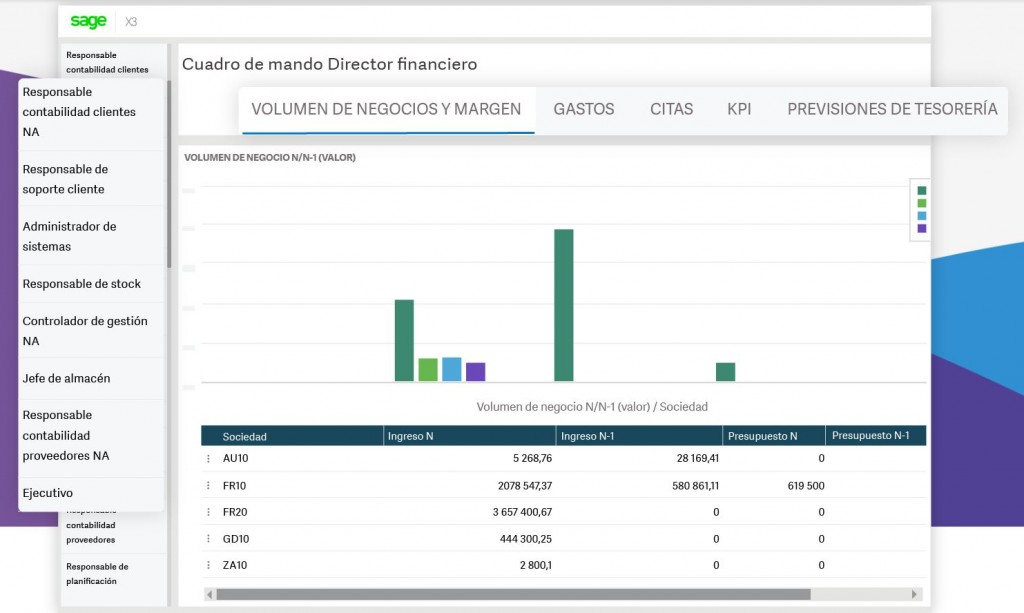Open the PREVISIONES DE TESORERÍA tab

pyautogui.click(x=891, y=109)
